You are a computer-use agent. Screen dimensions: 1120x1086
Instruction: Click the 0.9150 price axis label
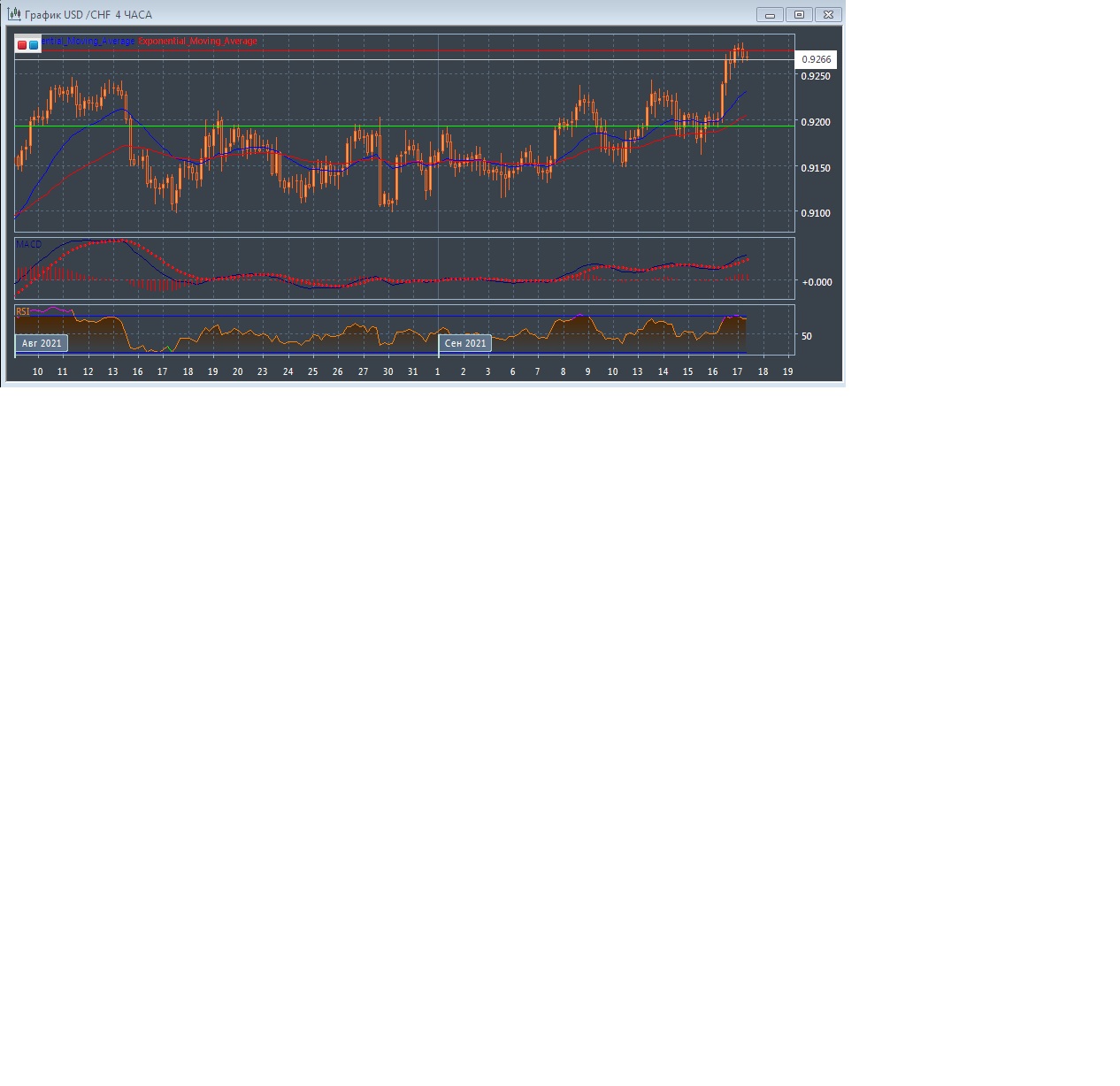coord(816,168)
